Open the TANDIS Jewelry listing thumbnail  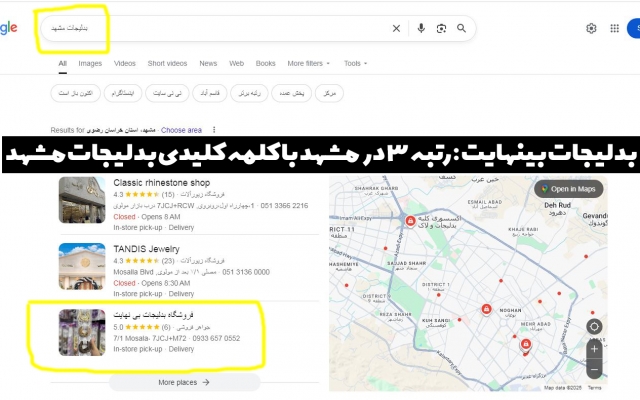pyautogui.click(x=82, y=266)
